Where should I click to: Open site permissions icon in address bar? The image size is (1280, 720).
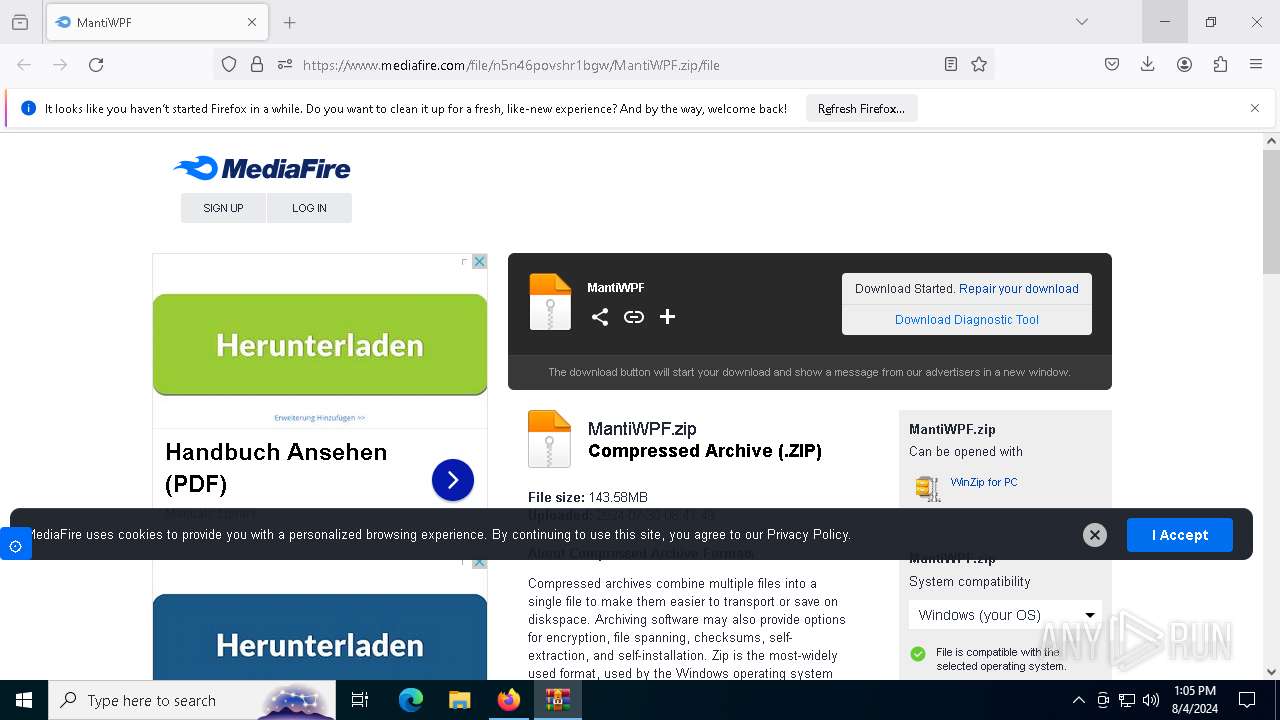pyautogui.click(x=285, y=64)
